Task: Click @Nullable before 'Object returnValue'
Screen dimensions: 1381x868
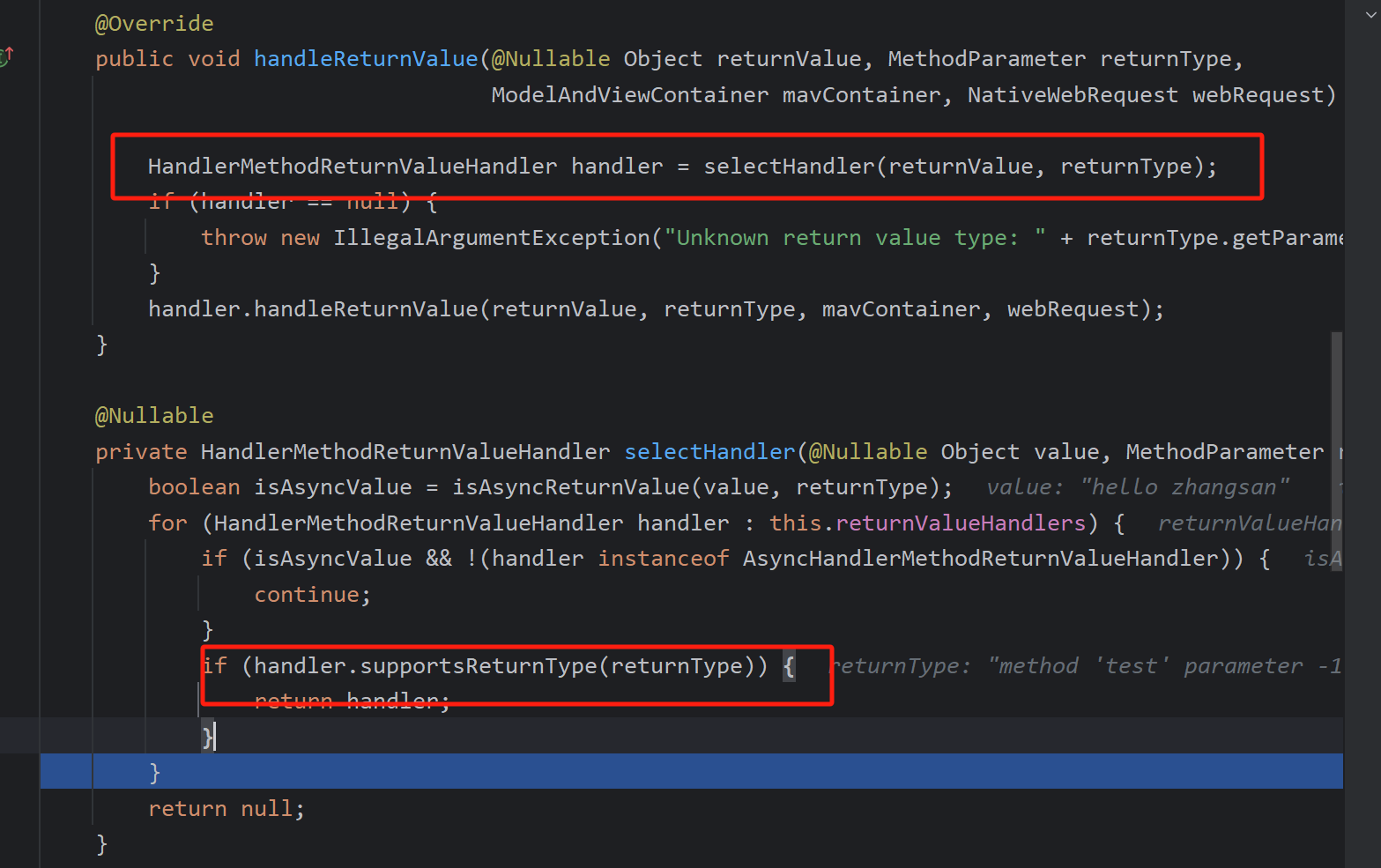Action: point(551,59)
